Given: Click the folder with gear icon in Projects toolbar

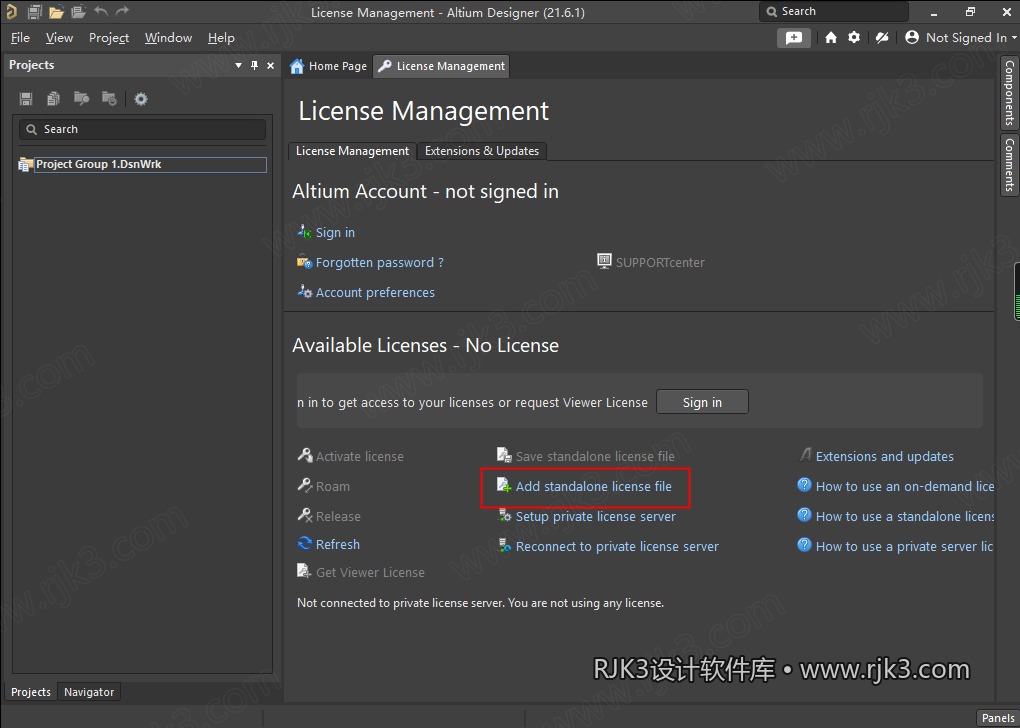Looking at the screenshot, I should coord(109,98).
